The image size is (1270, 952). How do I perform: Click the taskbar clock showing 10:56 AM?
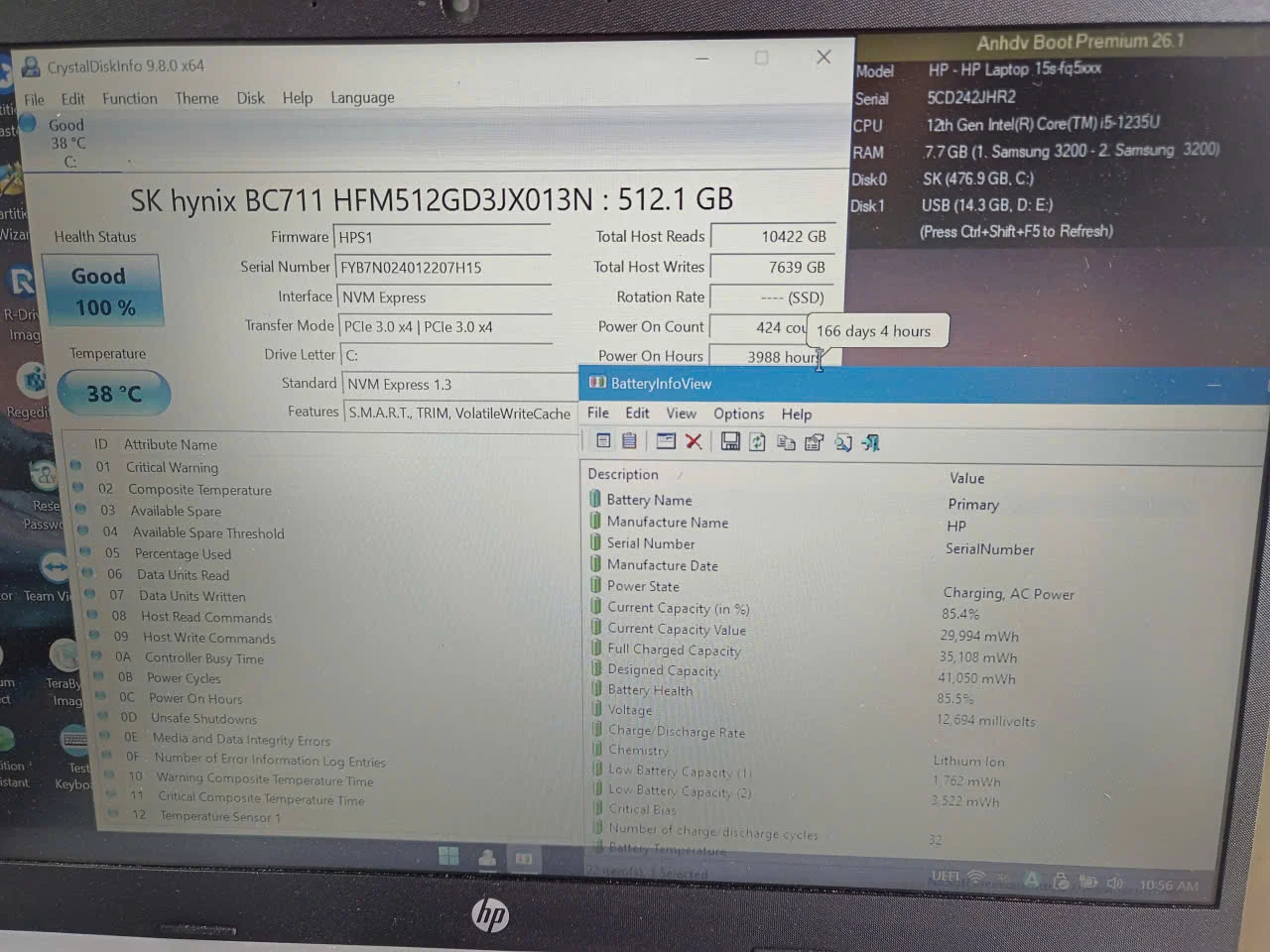coord(1169,886)
